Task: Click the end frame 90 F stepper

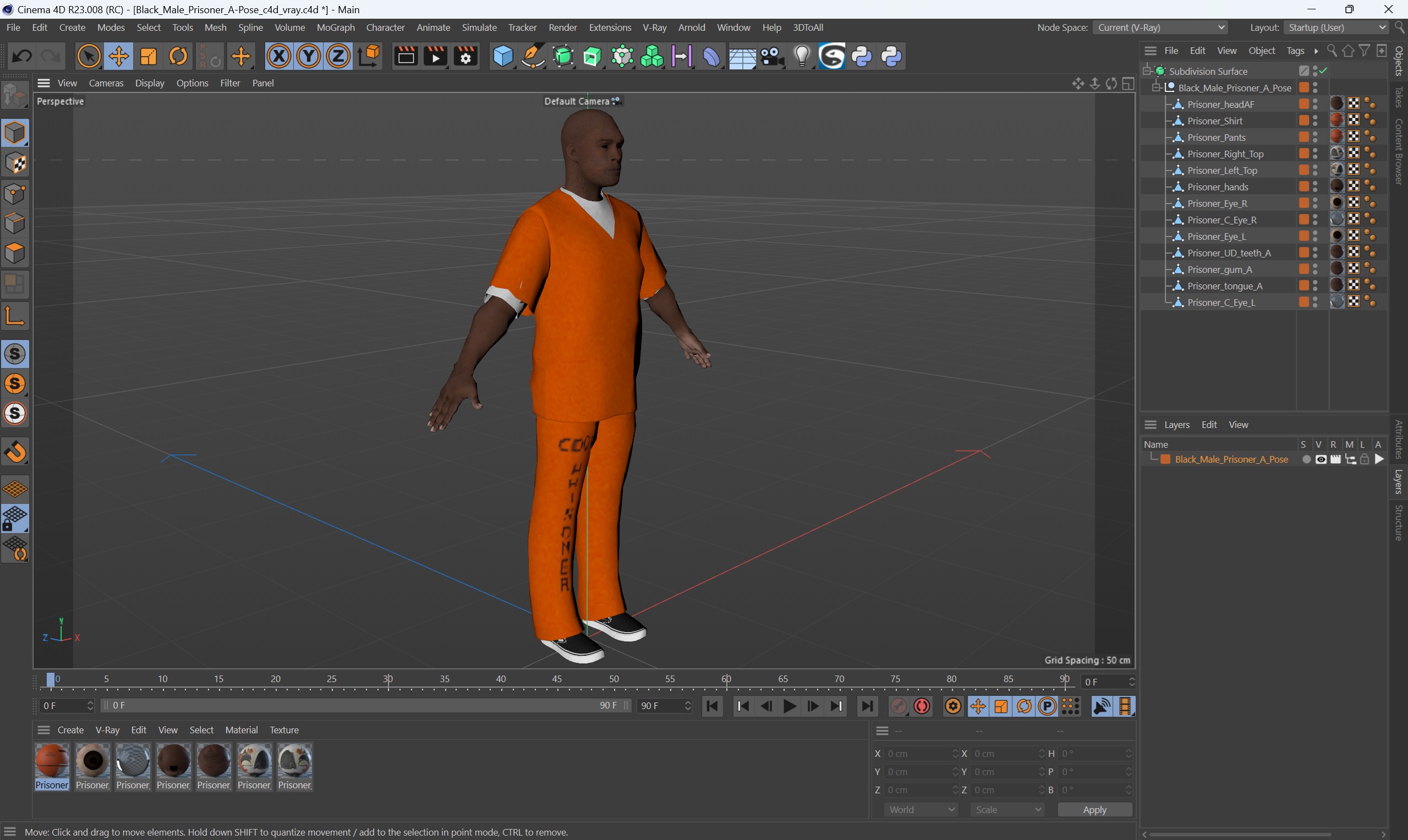Action: pyautogui.click(x=687, y=705)
